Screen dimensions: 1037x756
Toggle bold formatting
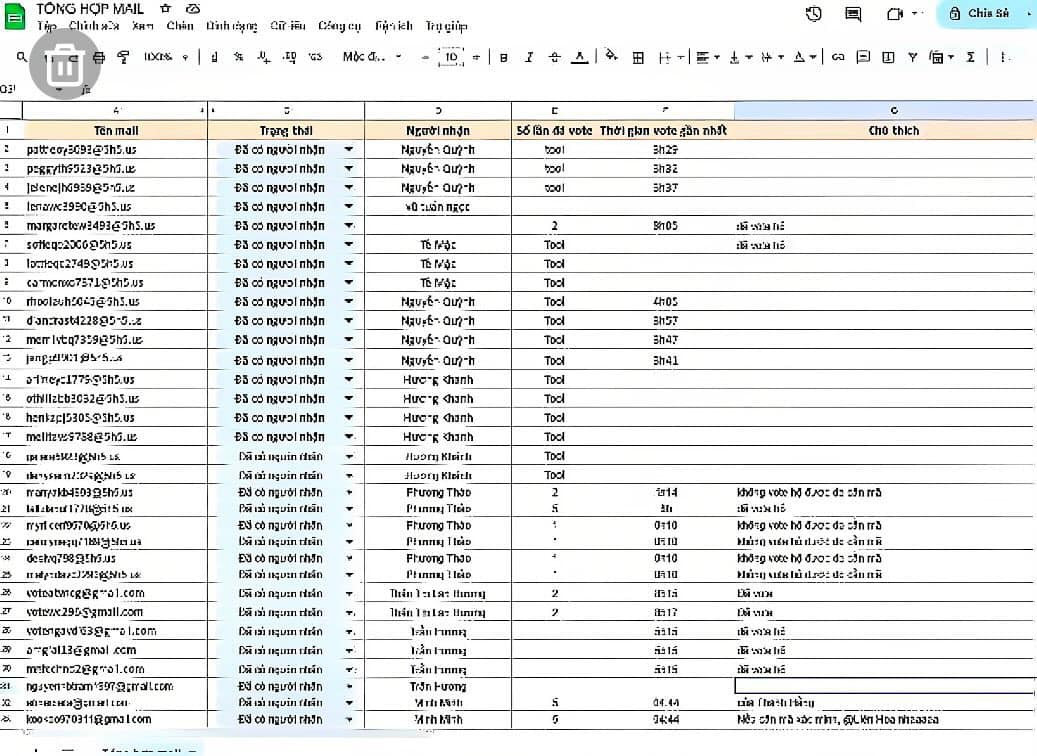tap(504, 58)
